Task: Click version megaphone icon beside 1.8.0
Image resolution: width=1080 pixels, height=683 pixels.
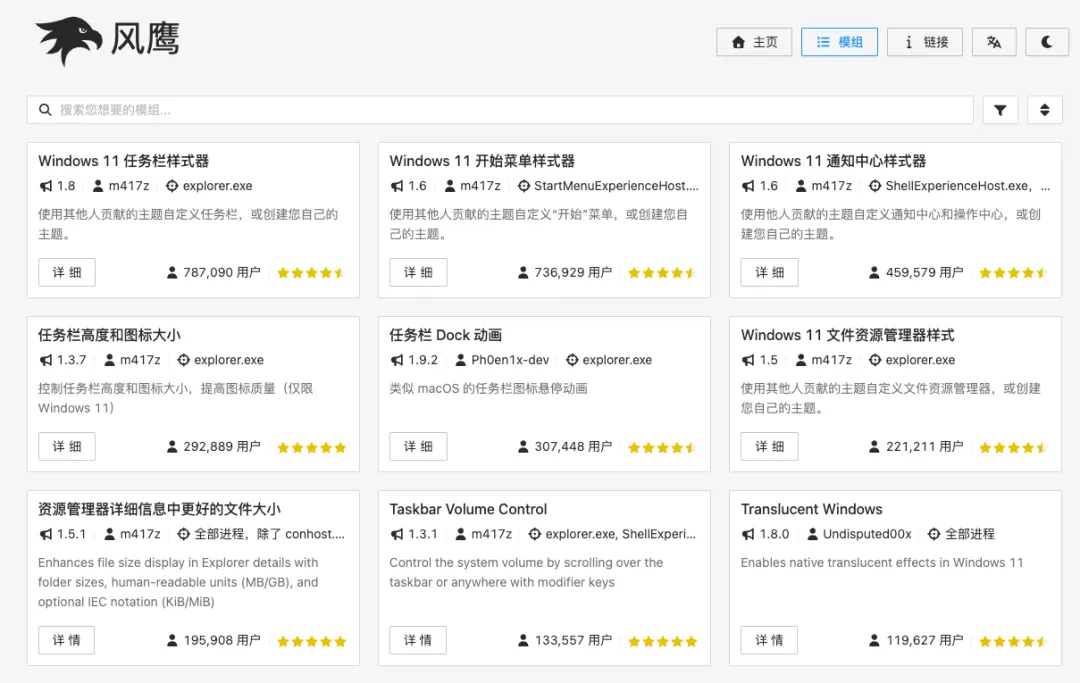Action: pyautogui.click(x=748, y=534)
